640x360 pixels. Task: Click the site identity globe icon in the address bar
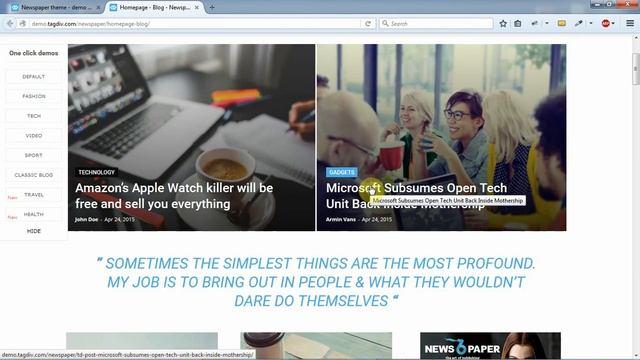tap(23, 24)
